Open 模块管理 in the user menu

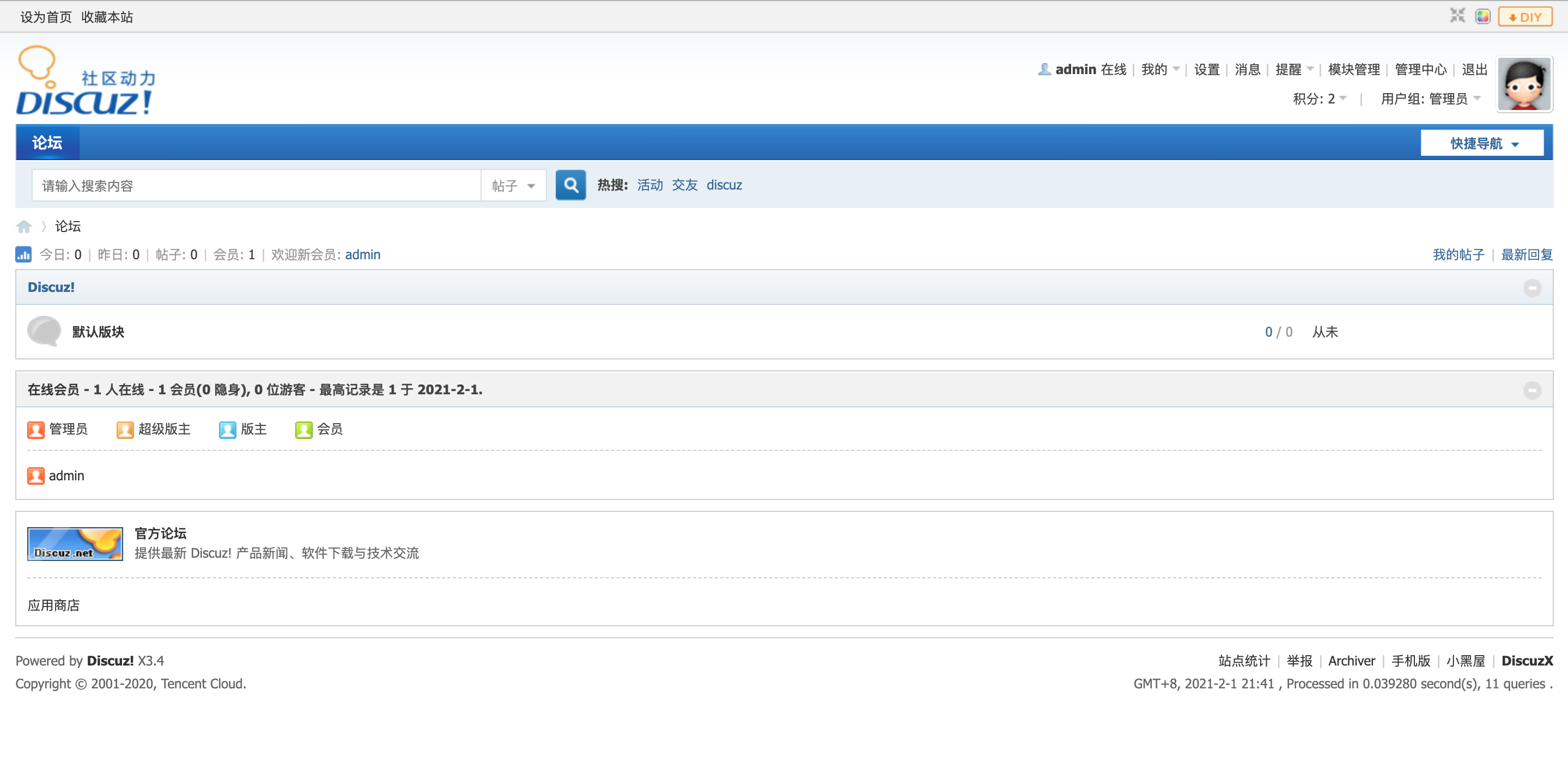(x=1354, y=69)
